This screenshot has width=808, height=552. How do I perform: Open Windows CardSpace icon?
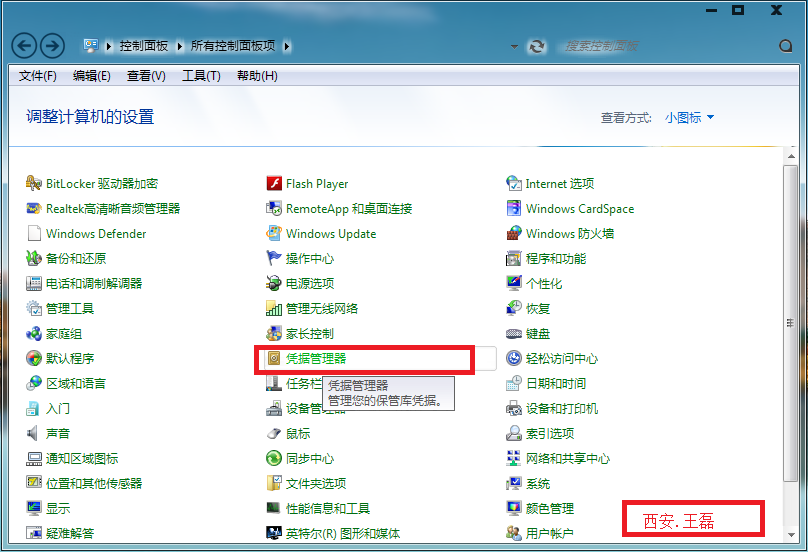tap(514, 209)
